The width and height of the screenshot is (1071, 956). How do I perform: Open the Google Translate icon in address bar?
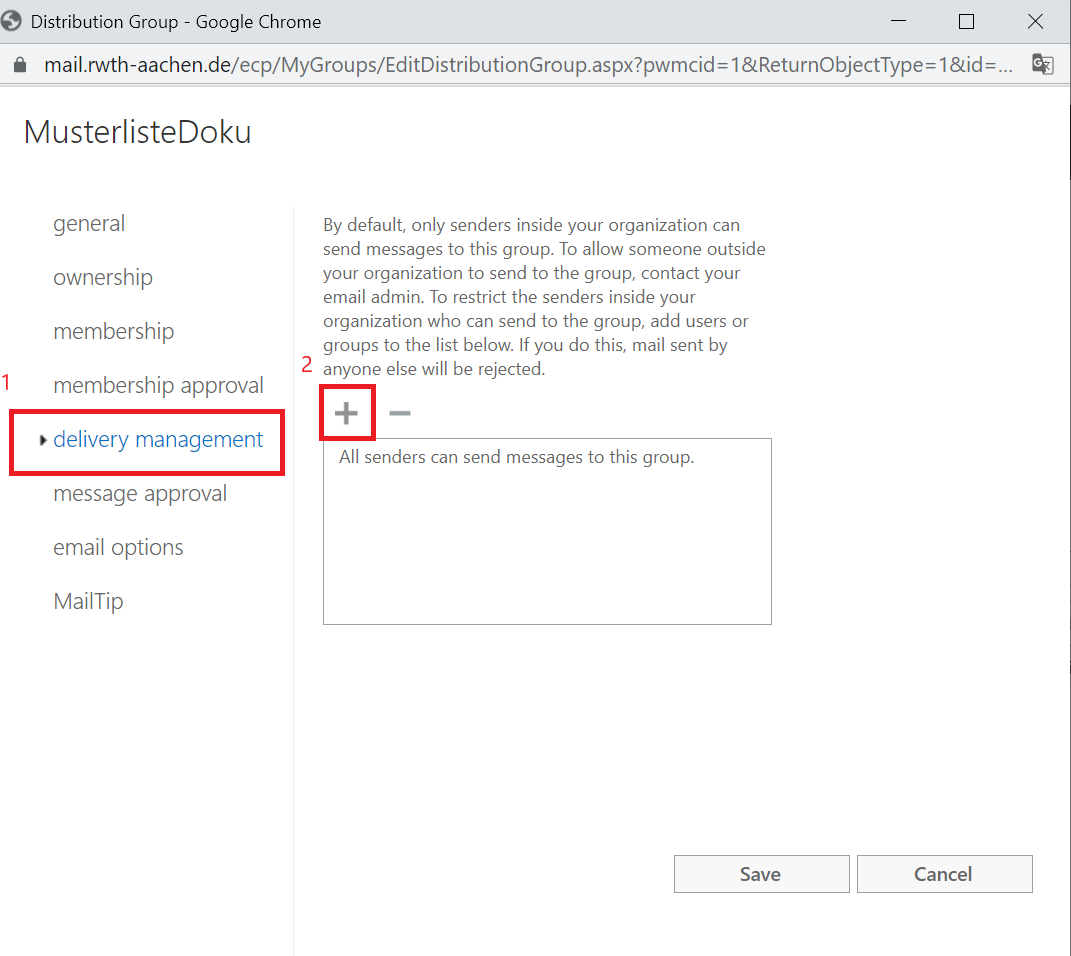[x=1042, y=65]
